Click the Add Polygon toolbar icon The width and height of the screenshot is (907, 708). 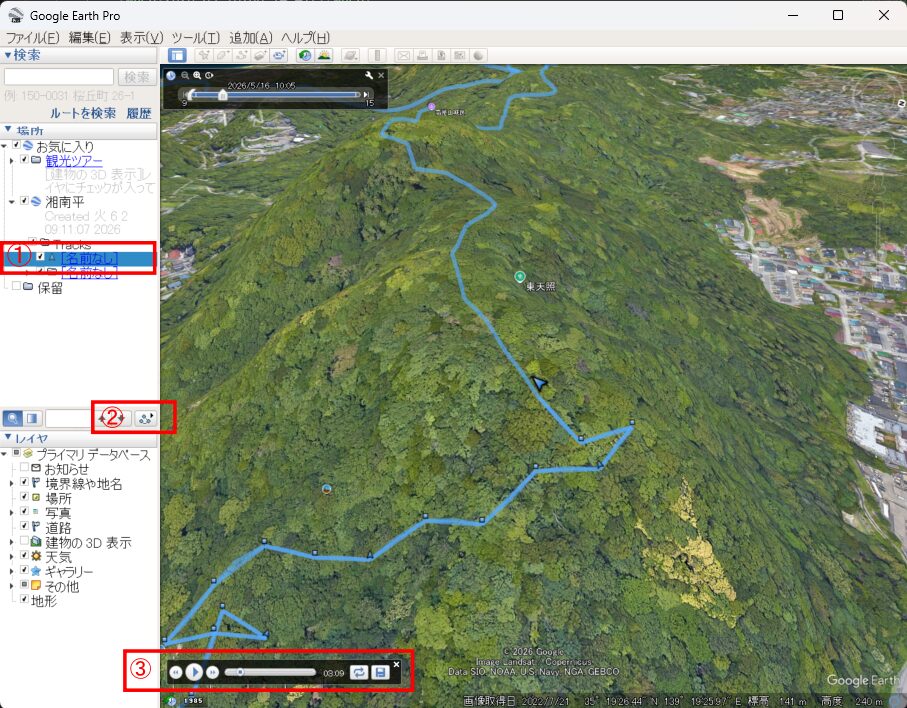(x=223, y=56)
